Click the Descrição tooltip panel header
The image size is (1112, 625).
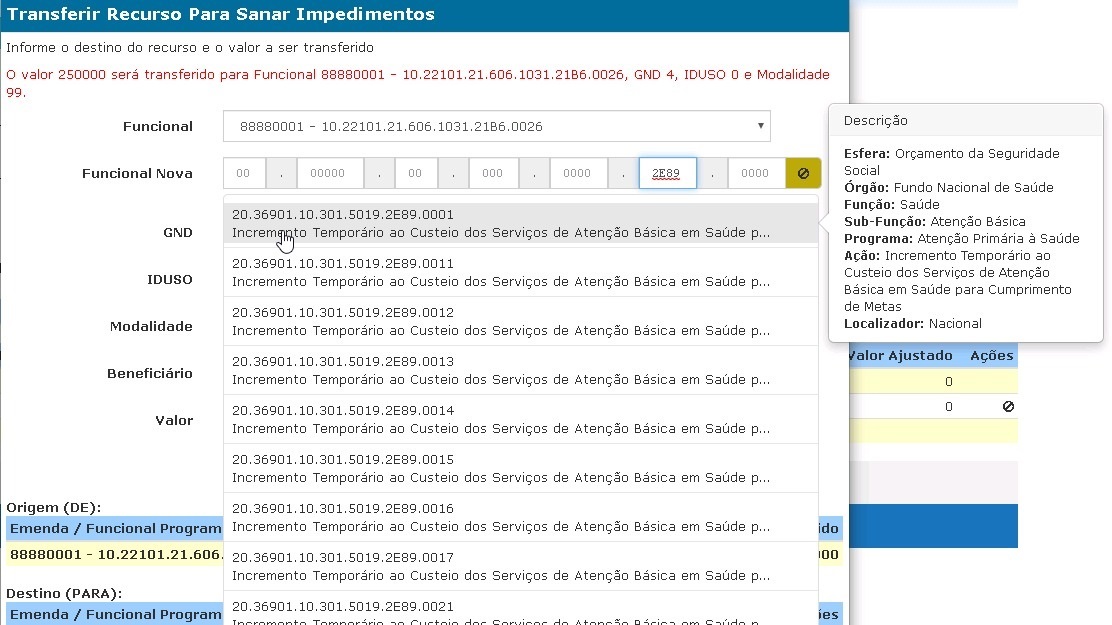876,120
